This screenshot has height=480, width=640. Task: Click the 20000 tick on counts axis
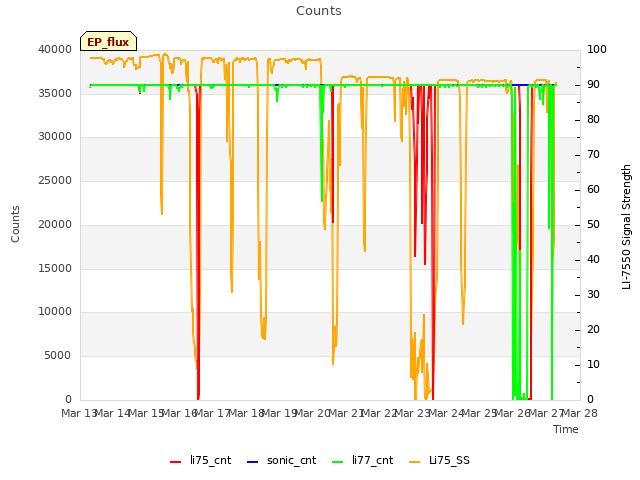coord(55,224)
